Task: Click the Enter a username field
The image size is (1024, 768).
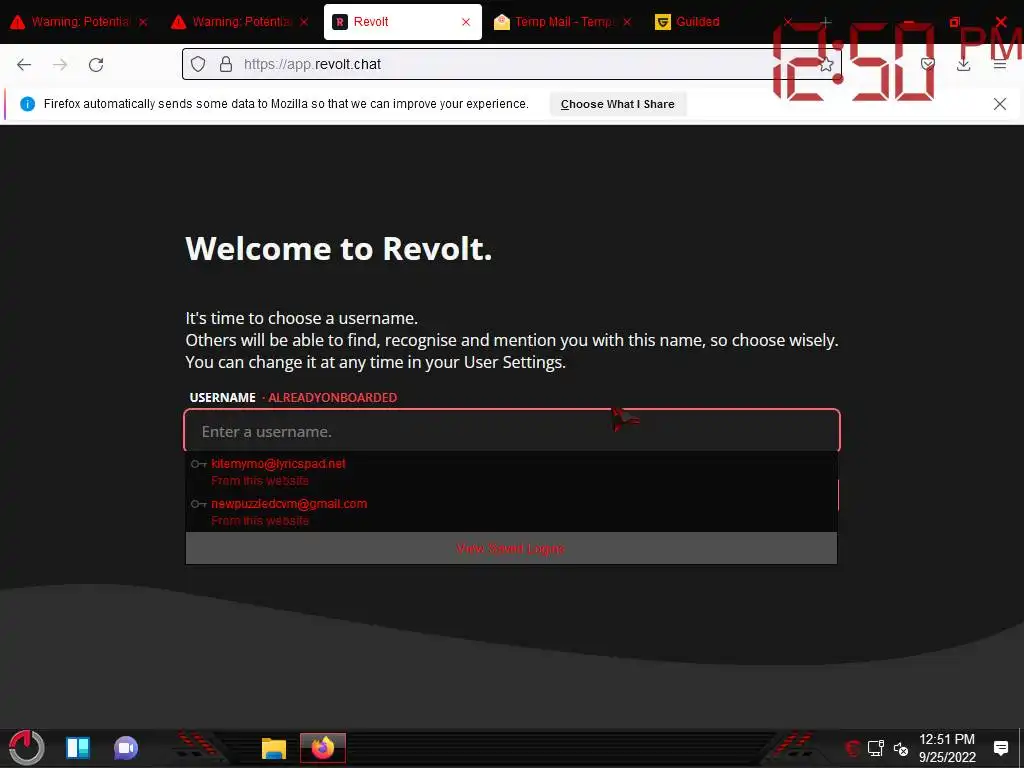Action: tap(512, 431)
